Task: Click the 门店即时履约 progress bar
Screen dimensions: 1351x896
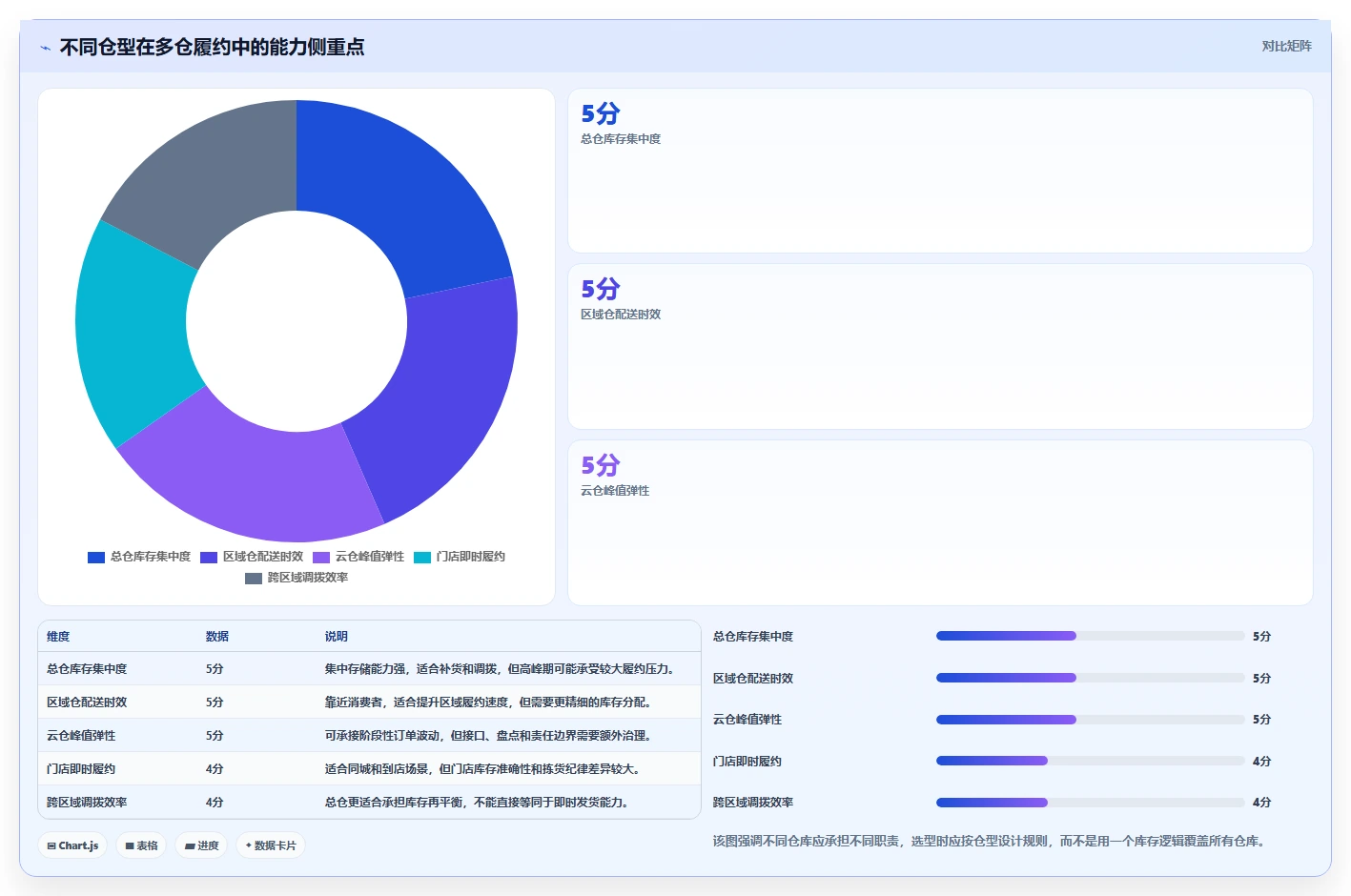Action: click(x=1090, y=761)
